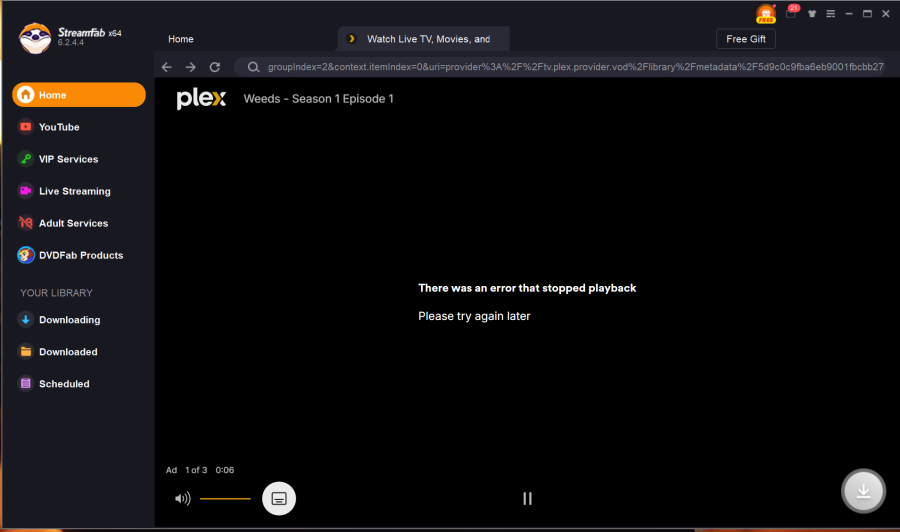Image resolution: width=900 pixels, height=532 pixels.
Task: Click the Plex logo
Action: pyautogui.click(x=201, y=99)
